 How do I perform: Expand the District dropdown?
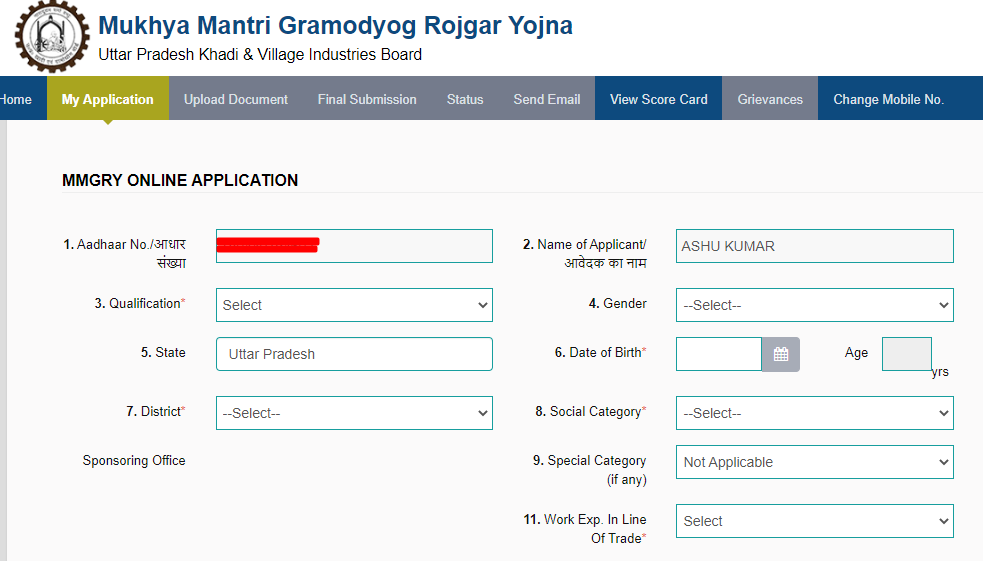coord(354,412)
